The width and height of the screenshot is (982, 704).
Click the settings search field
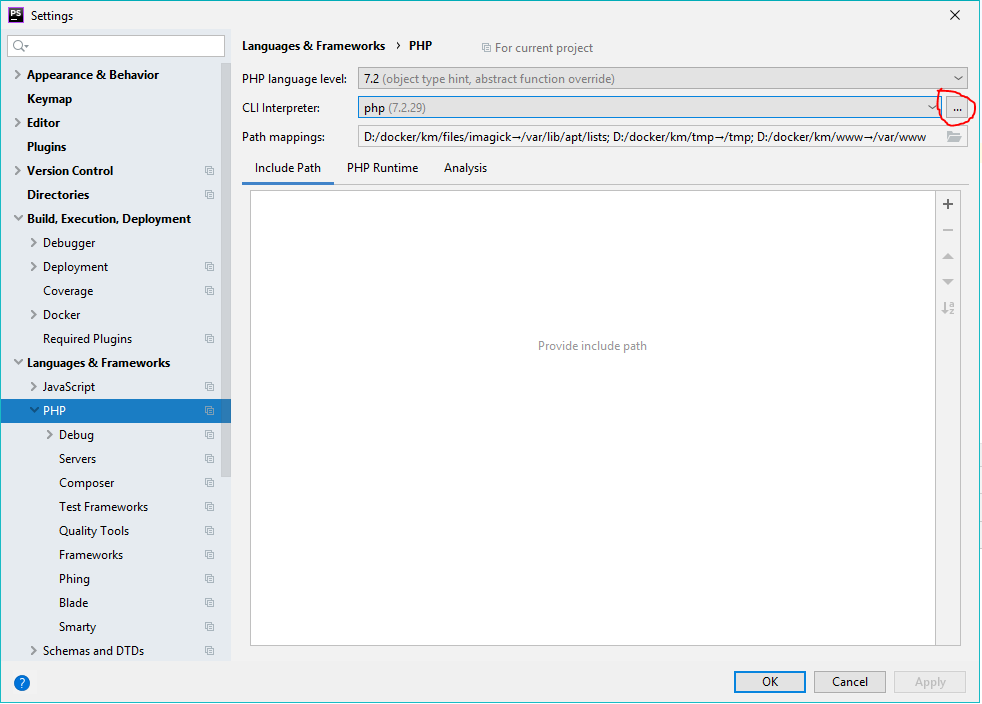(x=125, y=46)
